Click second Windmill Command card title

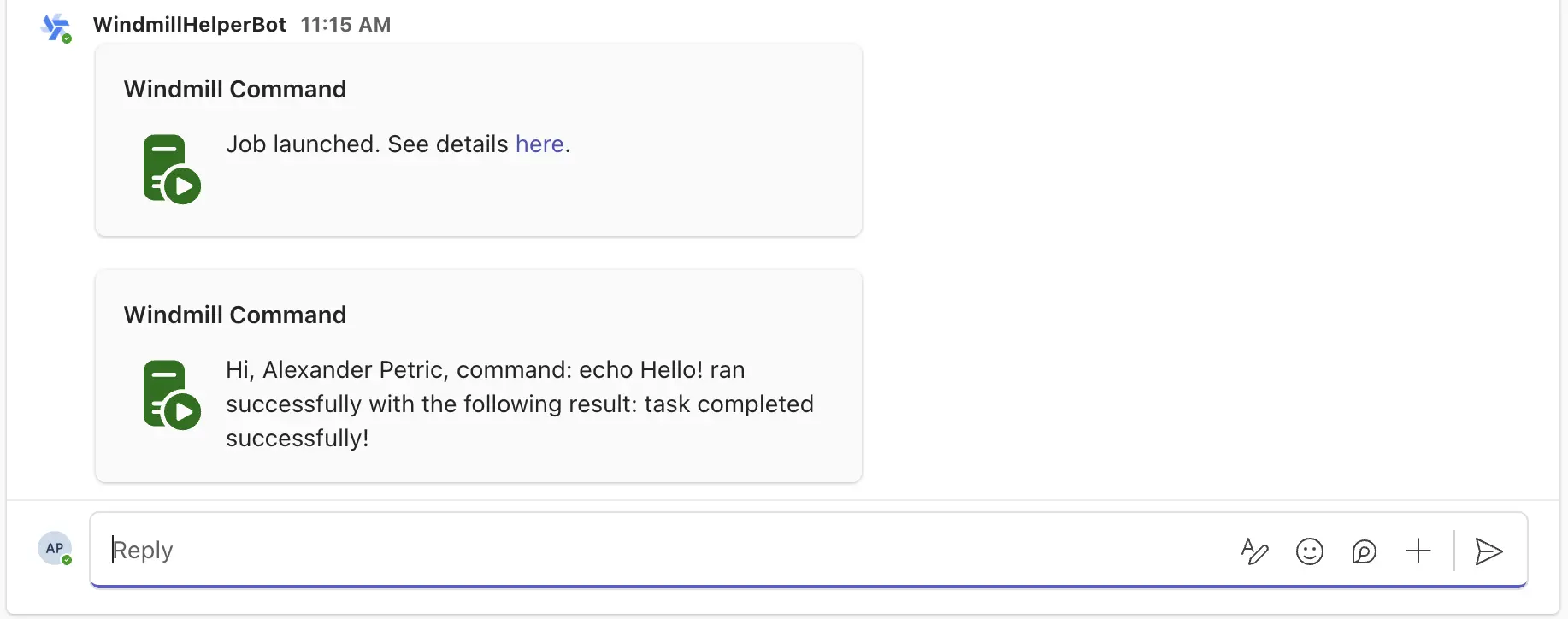[x=235, y=315]
